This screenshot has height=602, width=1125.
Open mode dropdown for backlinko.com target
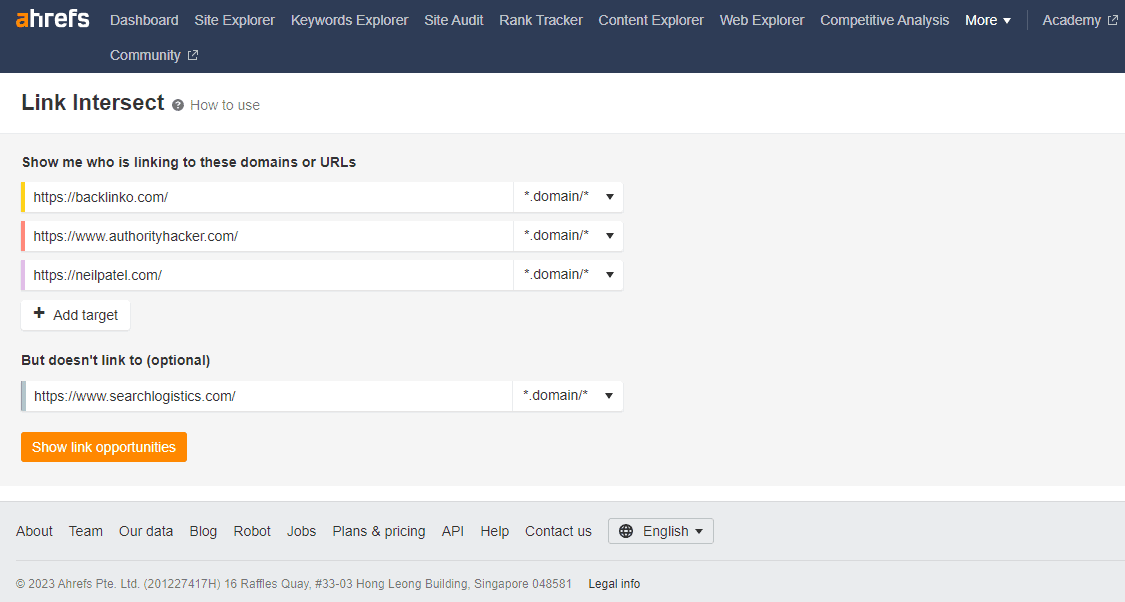[568, 197]
